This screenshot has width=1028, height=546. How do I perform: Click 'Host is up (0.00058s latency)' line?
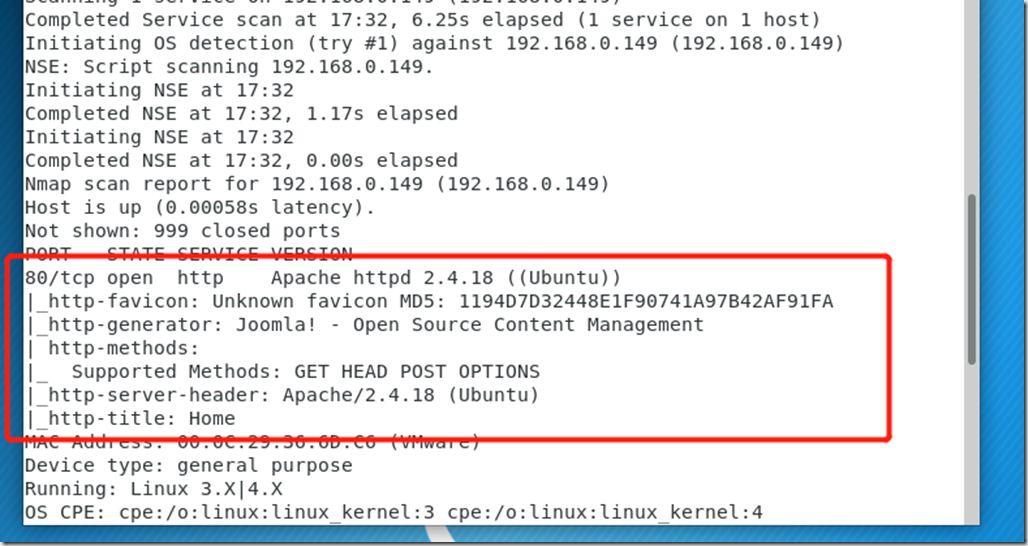pos(200,207)
